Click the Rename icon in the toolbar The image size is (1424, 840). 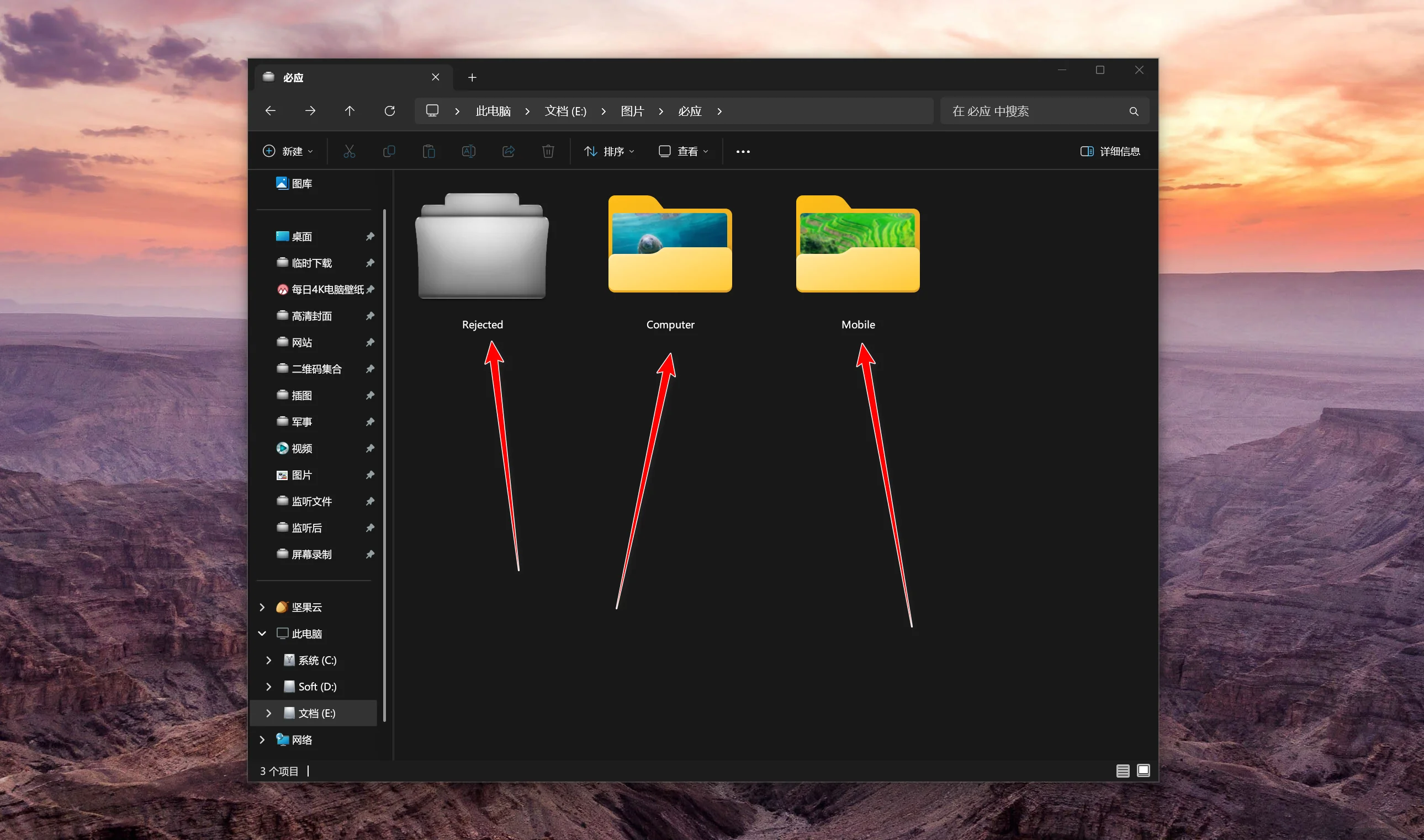pyautogui.click(x=468, y=151)
